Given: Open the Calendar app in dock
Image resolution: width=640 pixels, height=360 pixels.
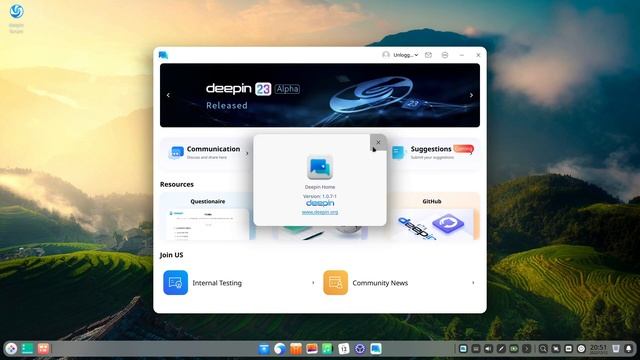Looking at the screenshot, I should click(344, 349).
